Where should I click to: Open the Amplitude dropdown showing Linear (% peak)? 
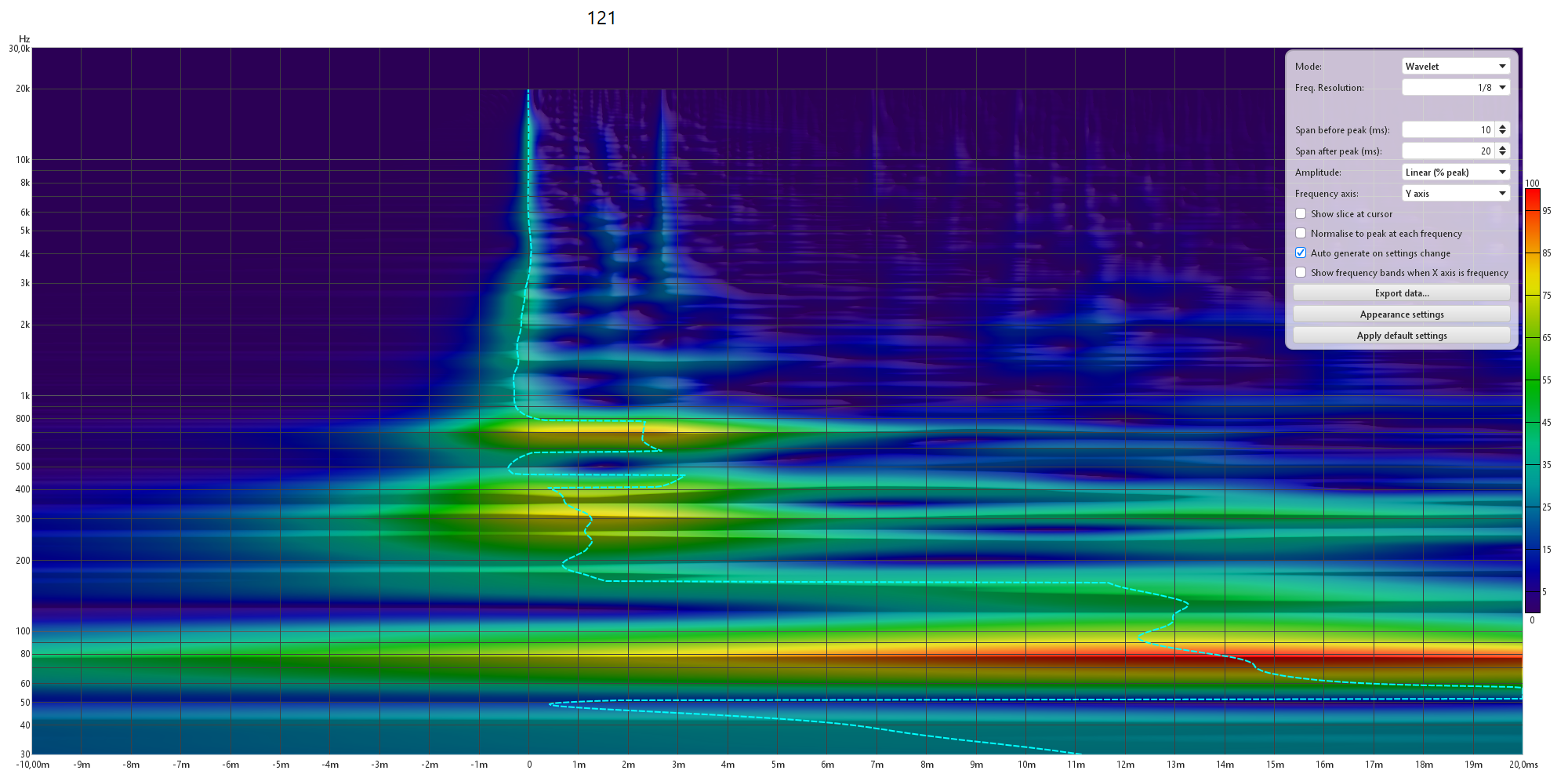pyautogui.click(x=1455, y=173)
